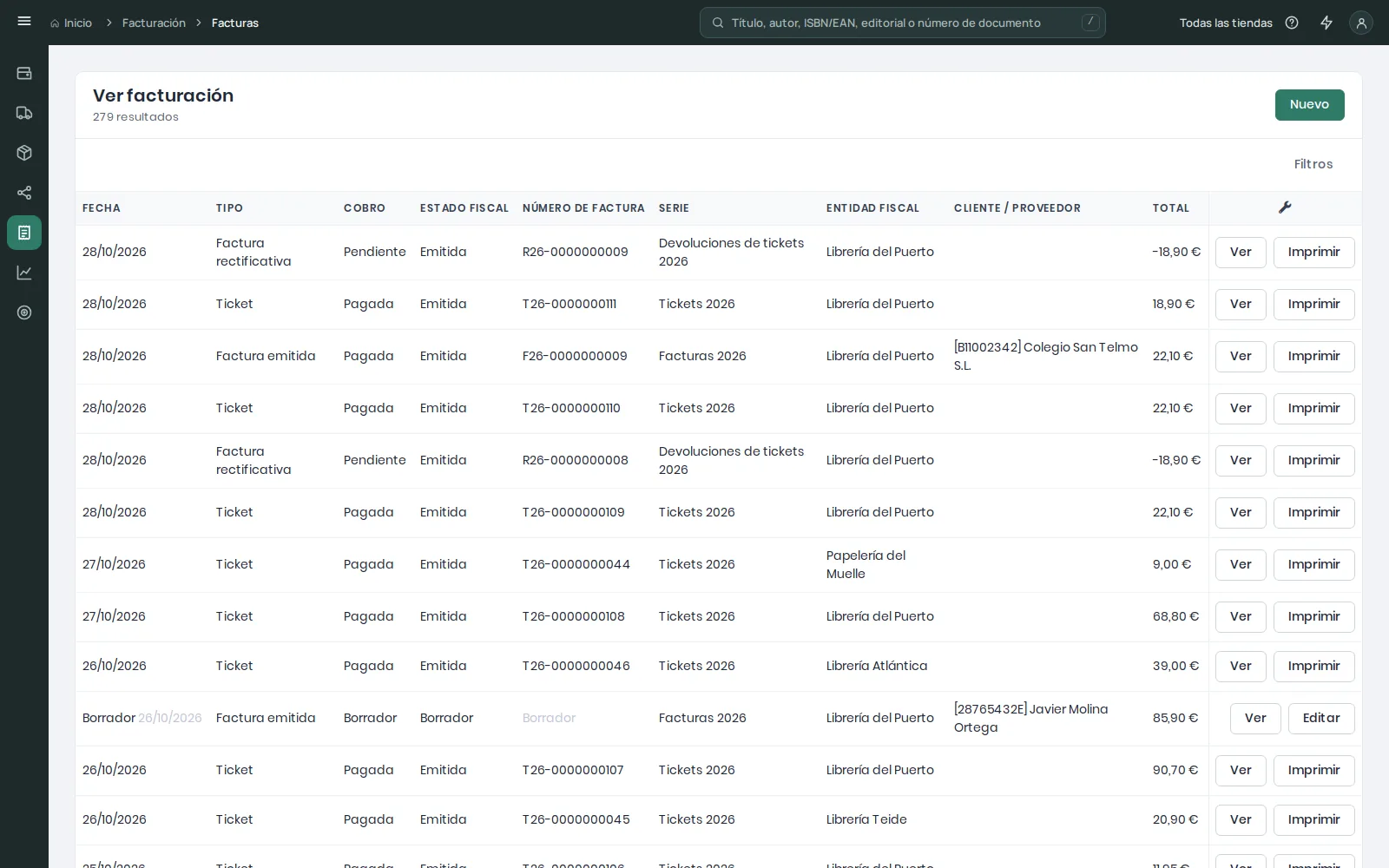The width and height of the screenshot is (1389, 868).
Task: Open the delivery truck sidebar icon
Action: (x=24, y=113)
